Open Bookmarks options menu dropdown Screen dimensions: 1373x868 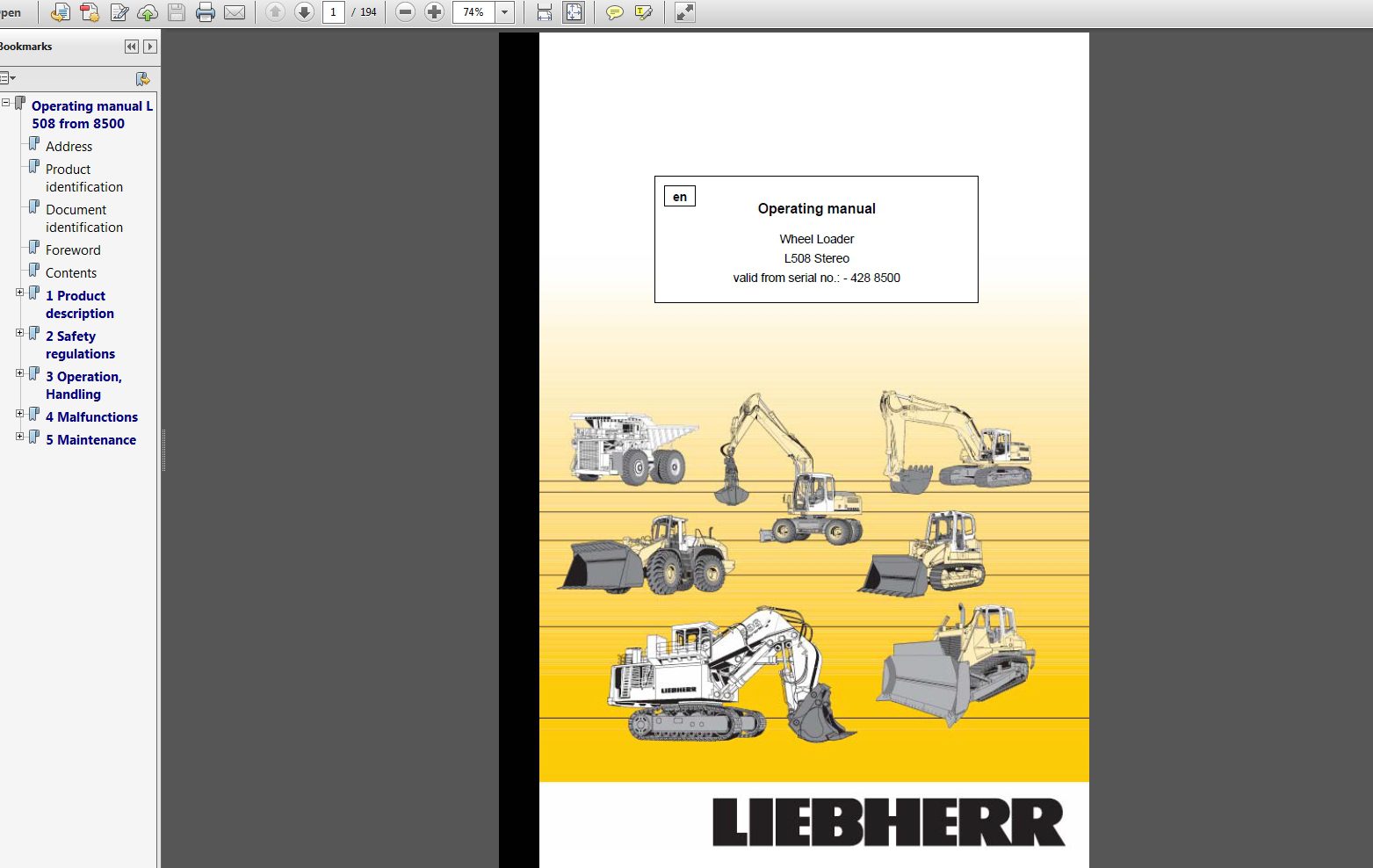[8, 78]
